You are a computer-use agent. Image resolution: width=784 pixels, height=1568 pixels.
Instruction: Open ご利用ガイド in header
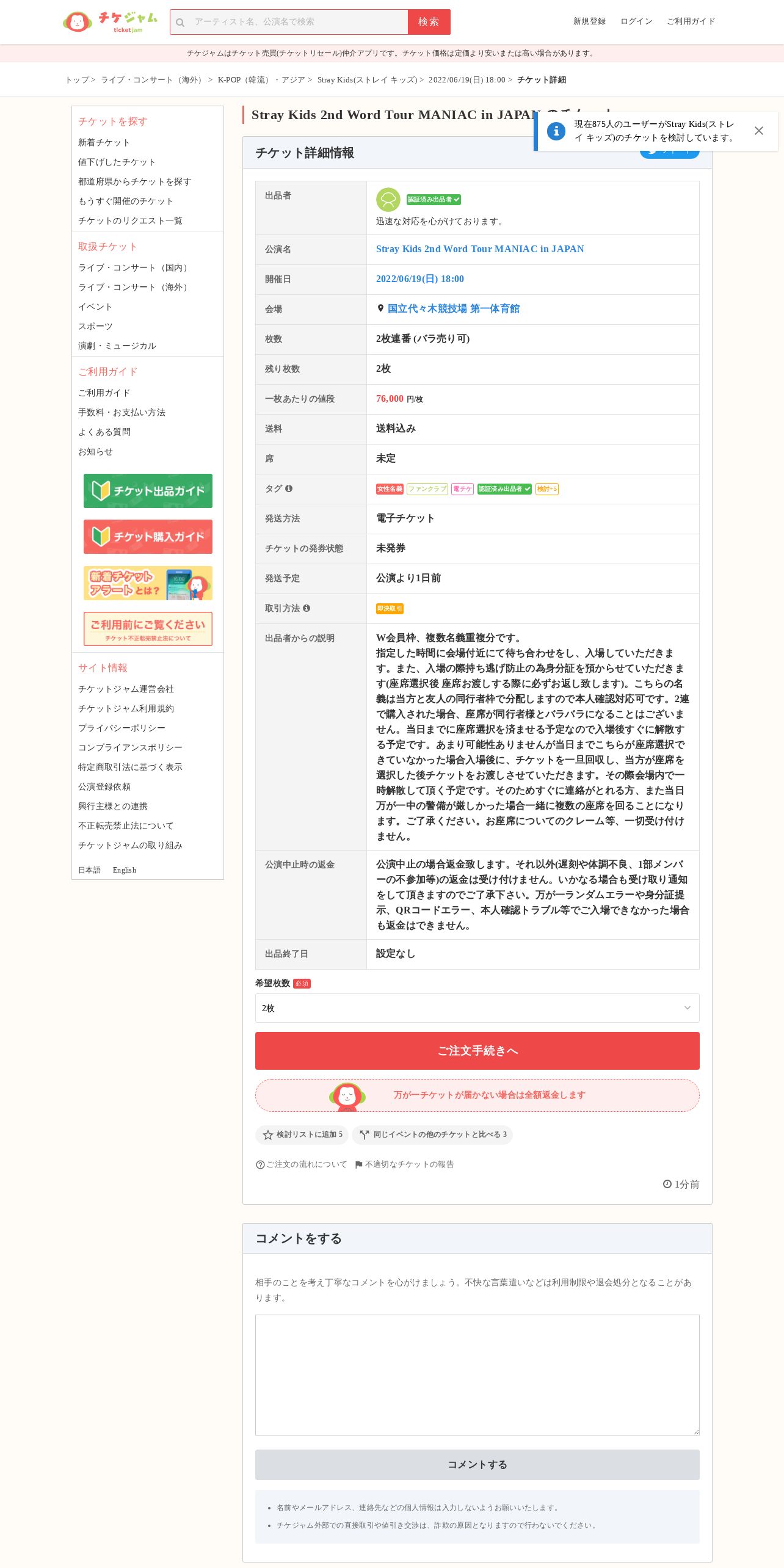(691, 21)
